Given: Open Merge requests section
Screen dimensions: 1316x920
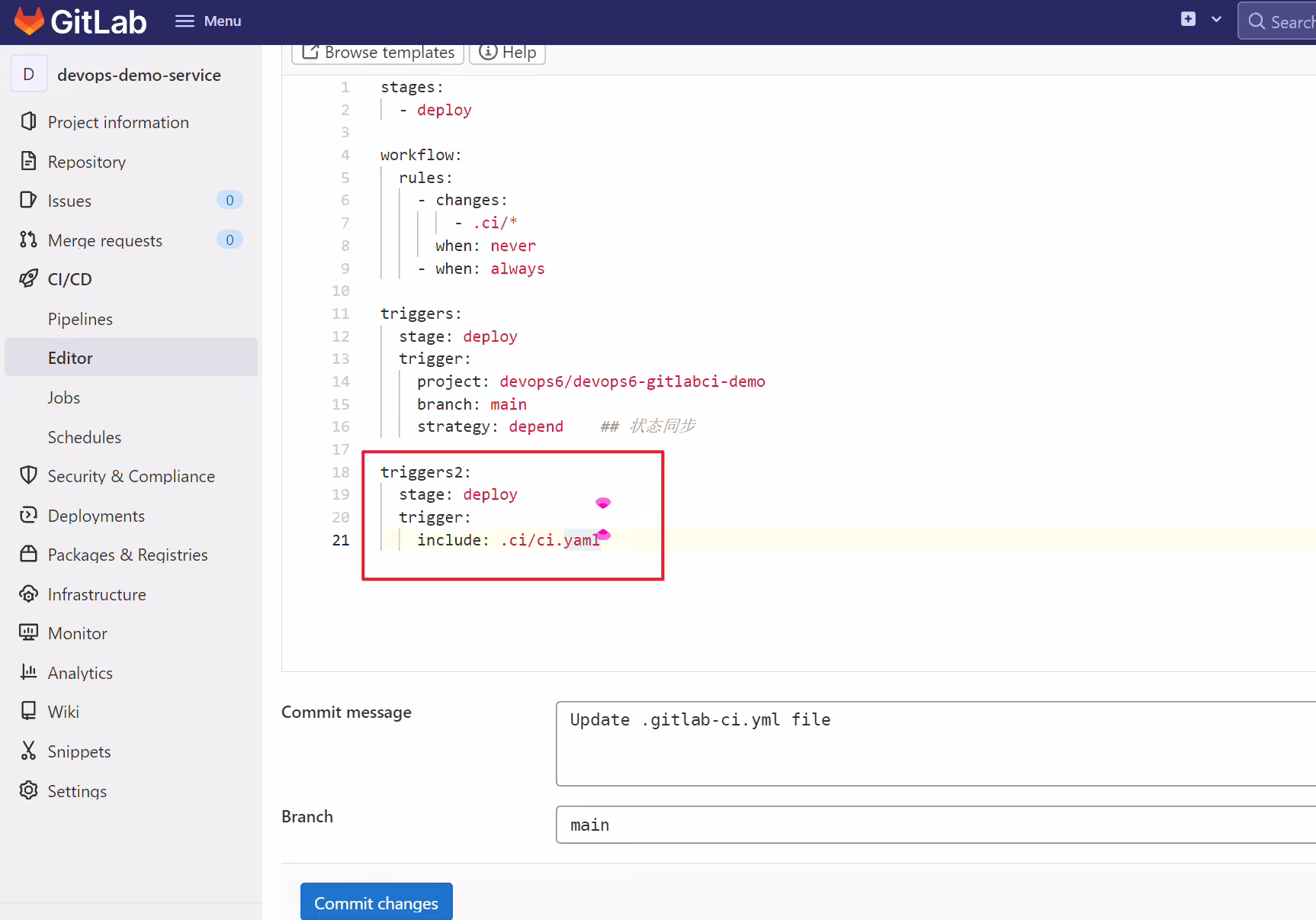Looking at the screenshot, I should click(x=104, y=240).
